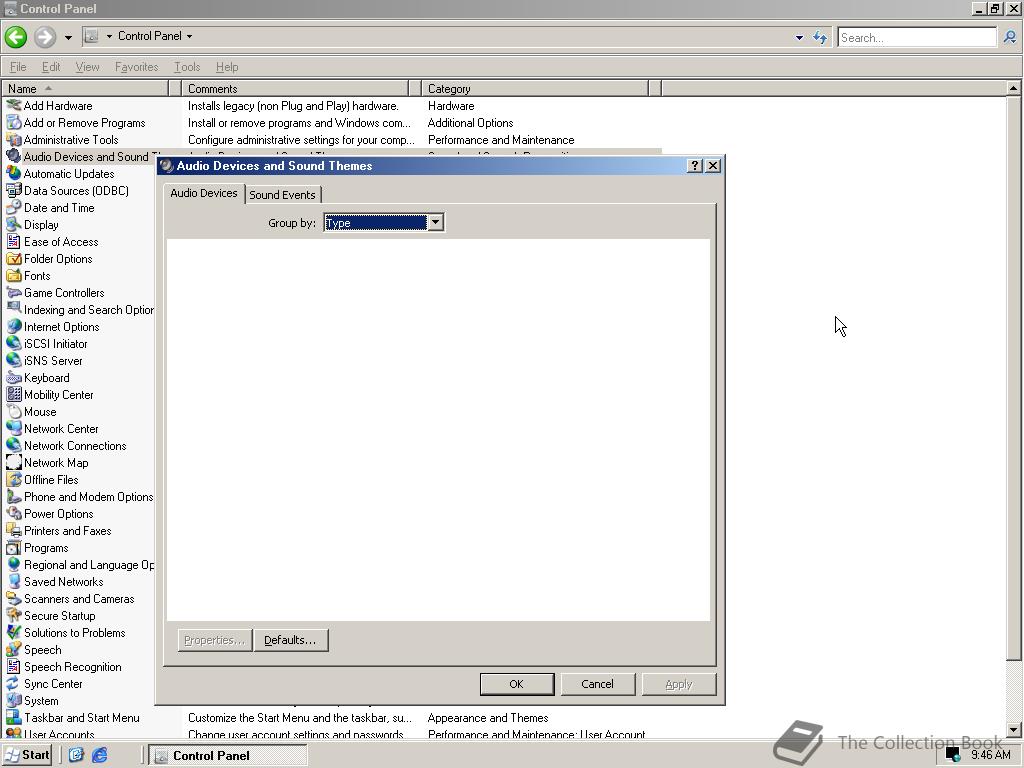This screenshot has height=768, width=1024.
Task: Open the address bar history dropdown
Action: point(799,37)
